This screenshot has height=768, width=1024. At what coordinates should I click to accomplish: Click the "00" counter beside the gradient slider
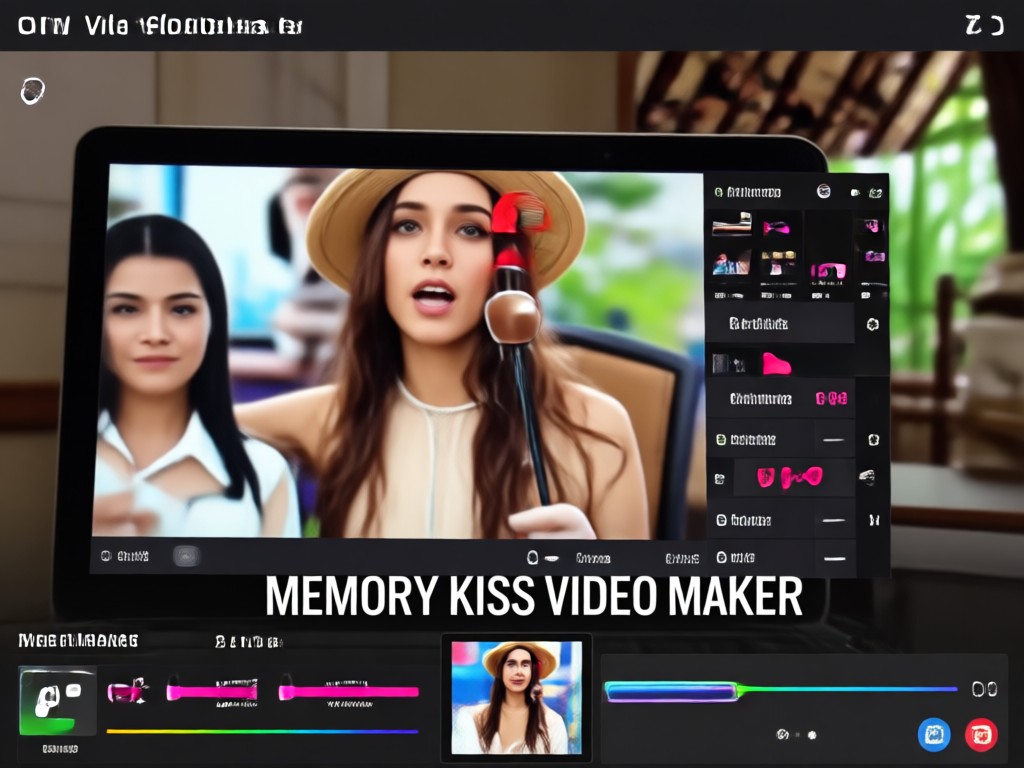984,689
